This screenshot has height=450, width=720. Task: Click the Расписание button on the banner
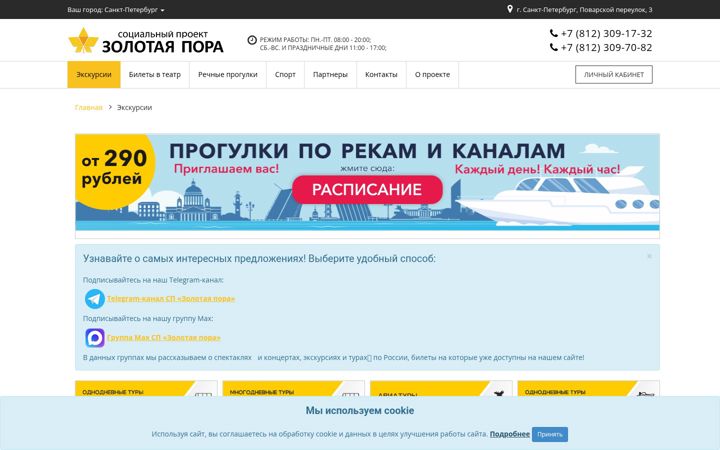(x=367, y=190)
